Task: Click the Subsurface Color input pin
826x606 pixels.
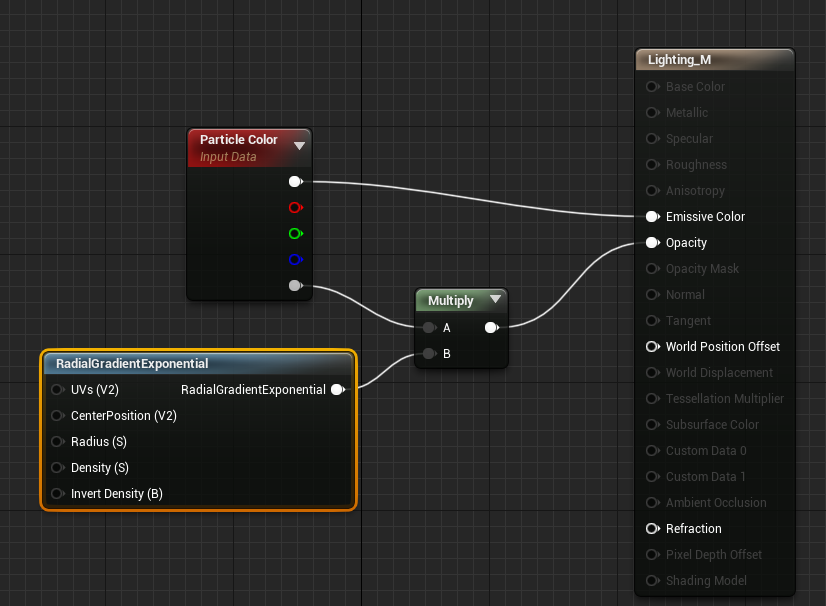Action: click(x=653, y=425)
